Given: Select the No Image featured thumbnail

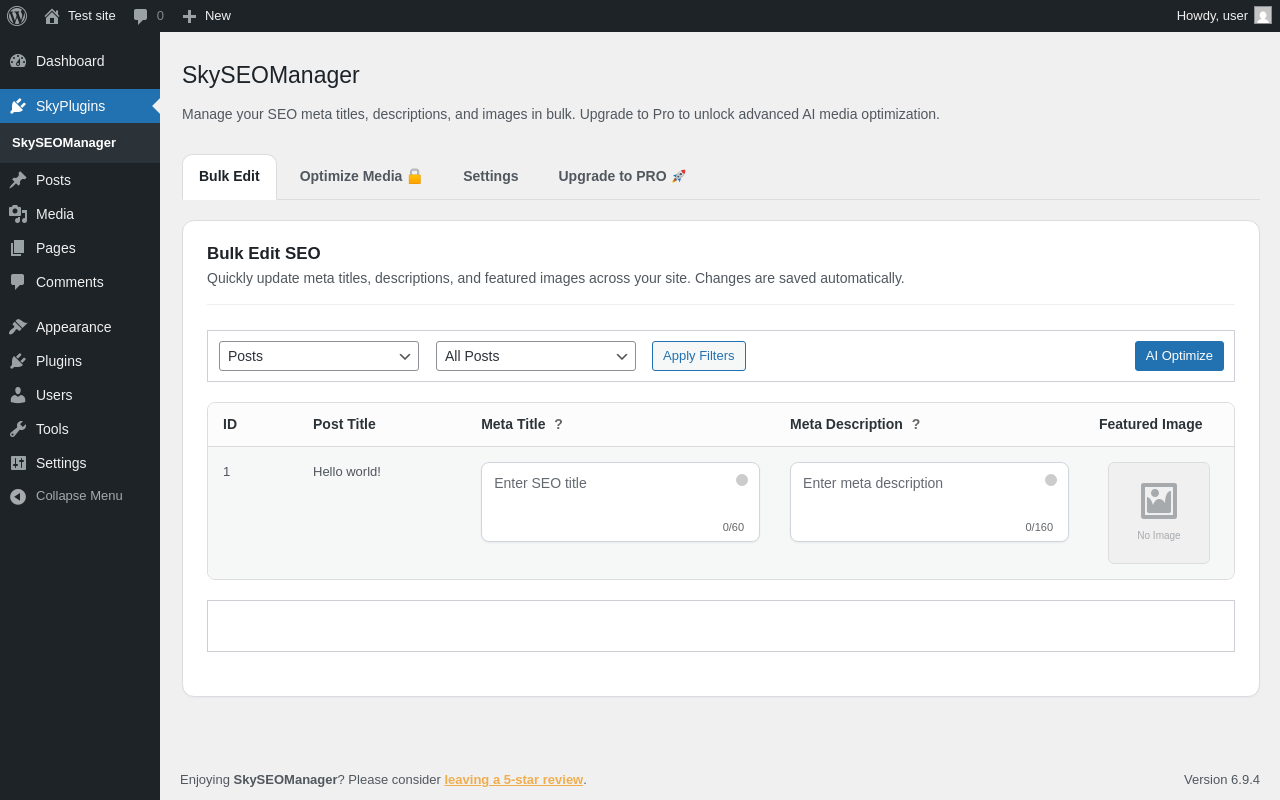Looking at the screenshot, I should pyautogui.click(x=1158, y=512).
